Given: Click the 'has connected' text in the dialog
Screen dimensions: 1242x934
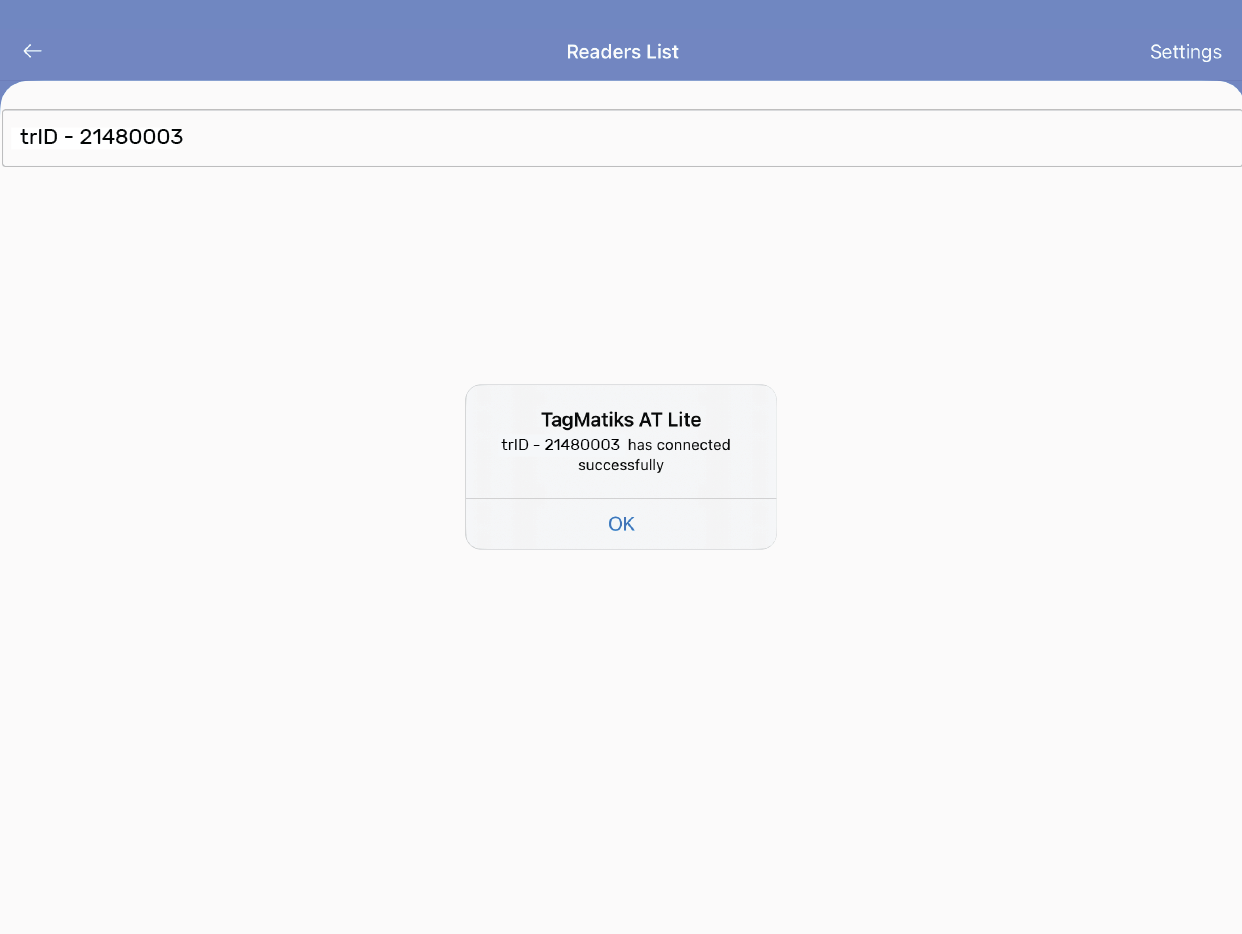Looking at the screenshot, I should [679, 445].
